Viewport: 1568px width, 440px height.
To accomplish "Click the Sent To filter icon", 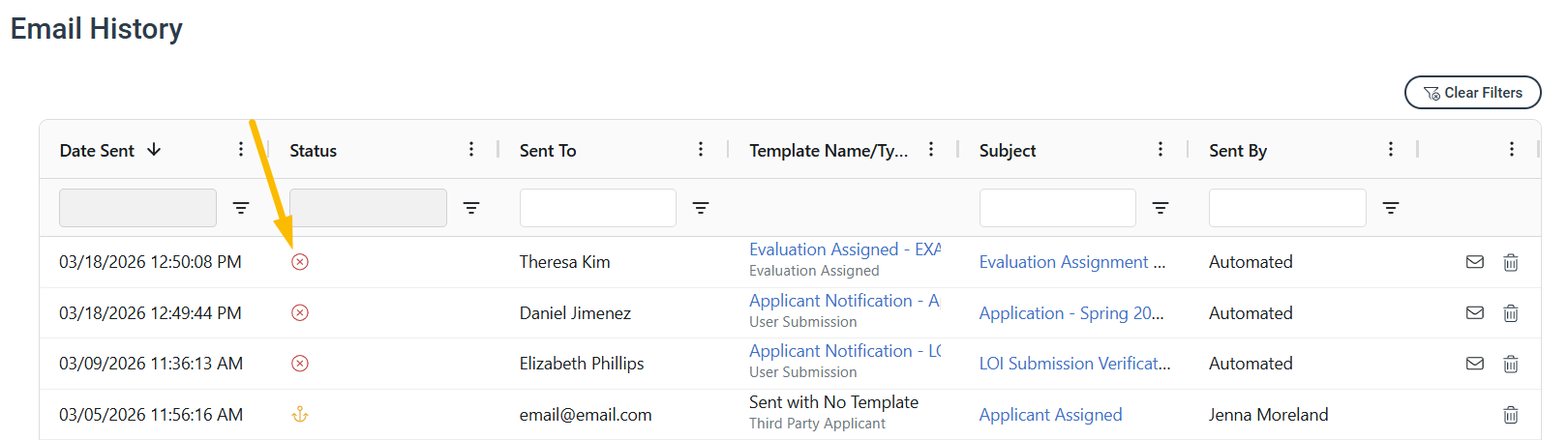I will coord(701,208).
